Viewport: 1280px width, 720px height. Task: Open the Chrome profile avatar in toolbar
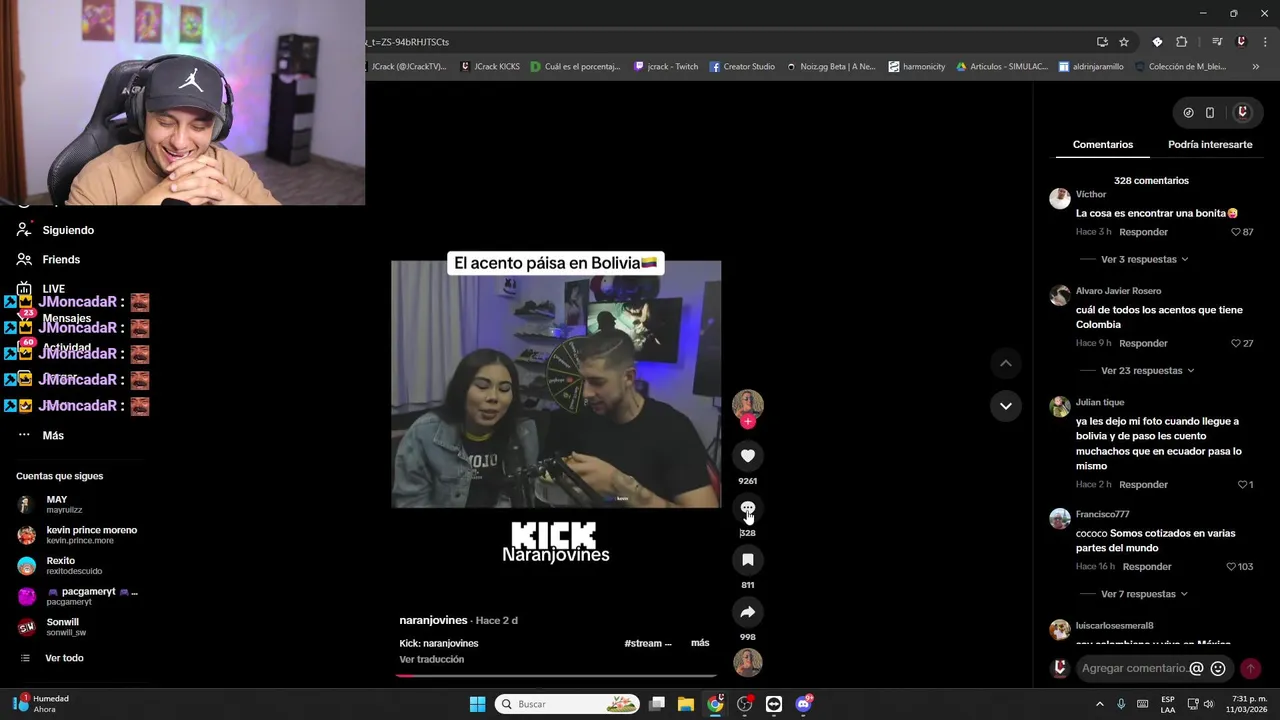[x=1241, y=42]
